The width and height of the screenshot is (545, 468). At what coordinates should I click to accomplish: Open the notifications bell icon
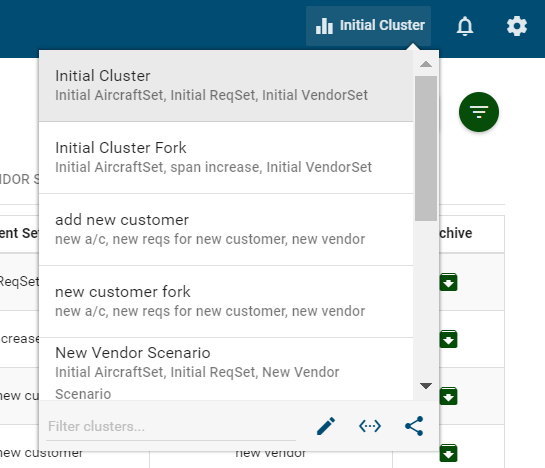coord(465,26)
